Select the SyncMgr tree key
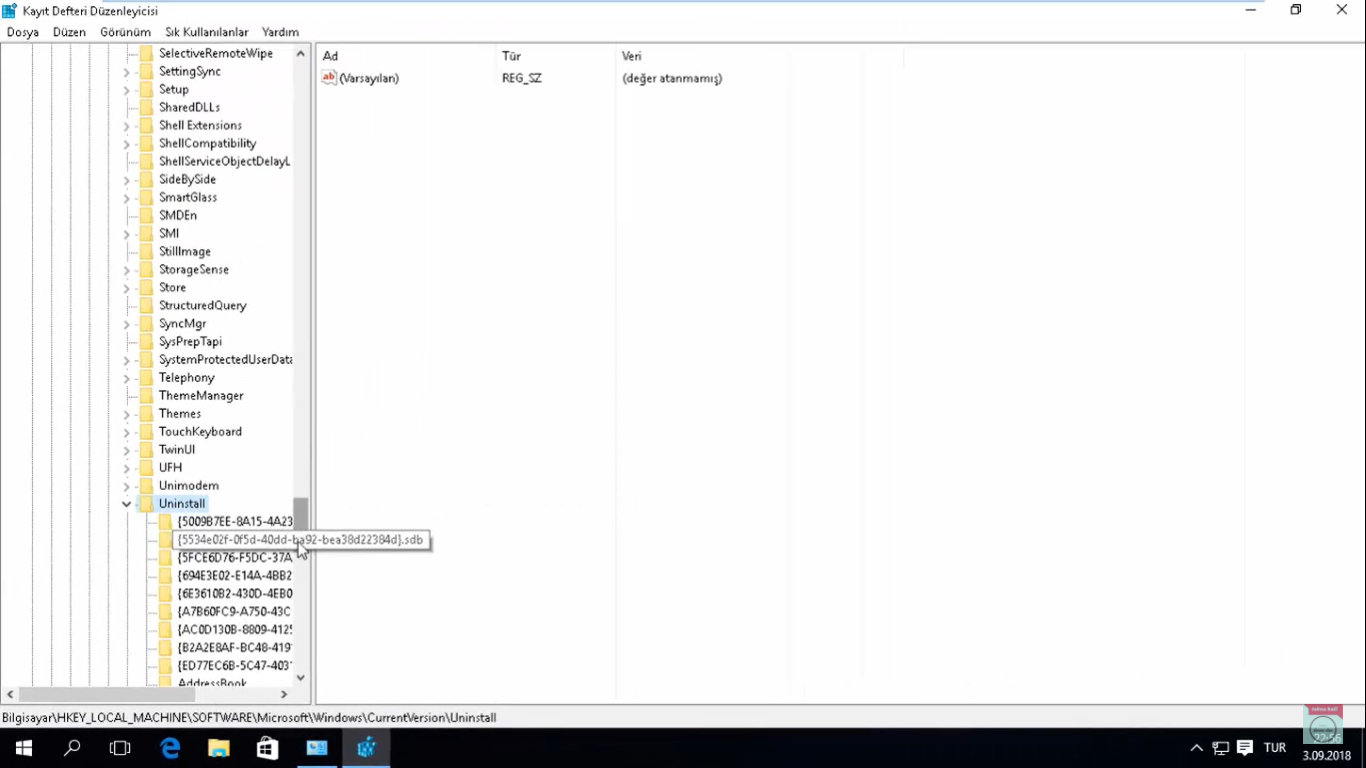 coord(182,323)
